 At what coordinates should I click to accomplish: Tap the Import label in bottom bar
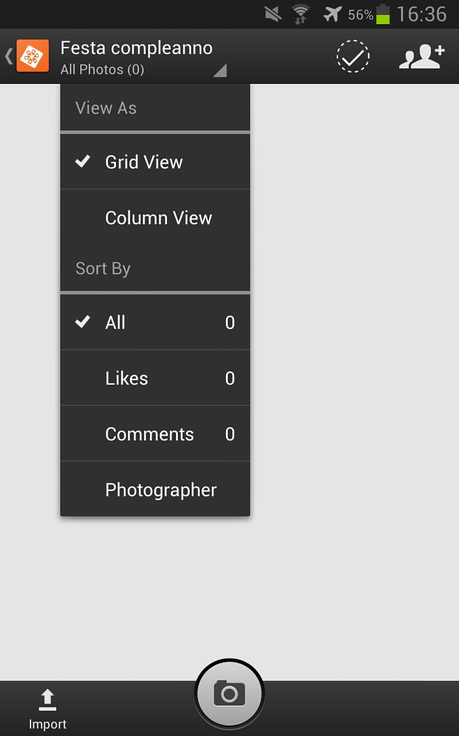pyautogui.click(x=47, y=724)
